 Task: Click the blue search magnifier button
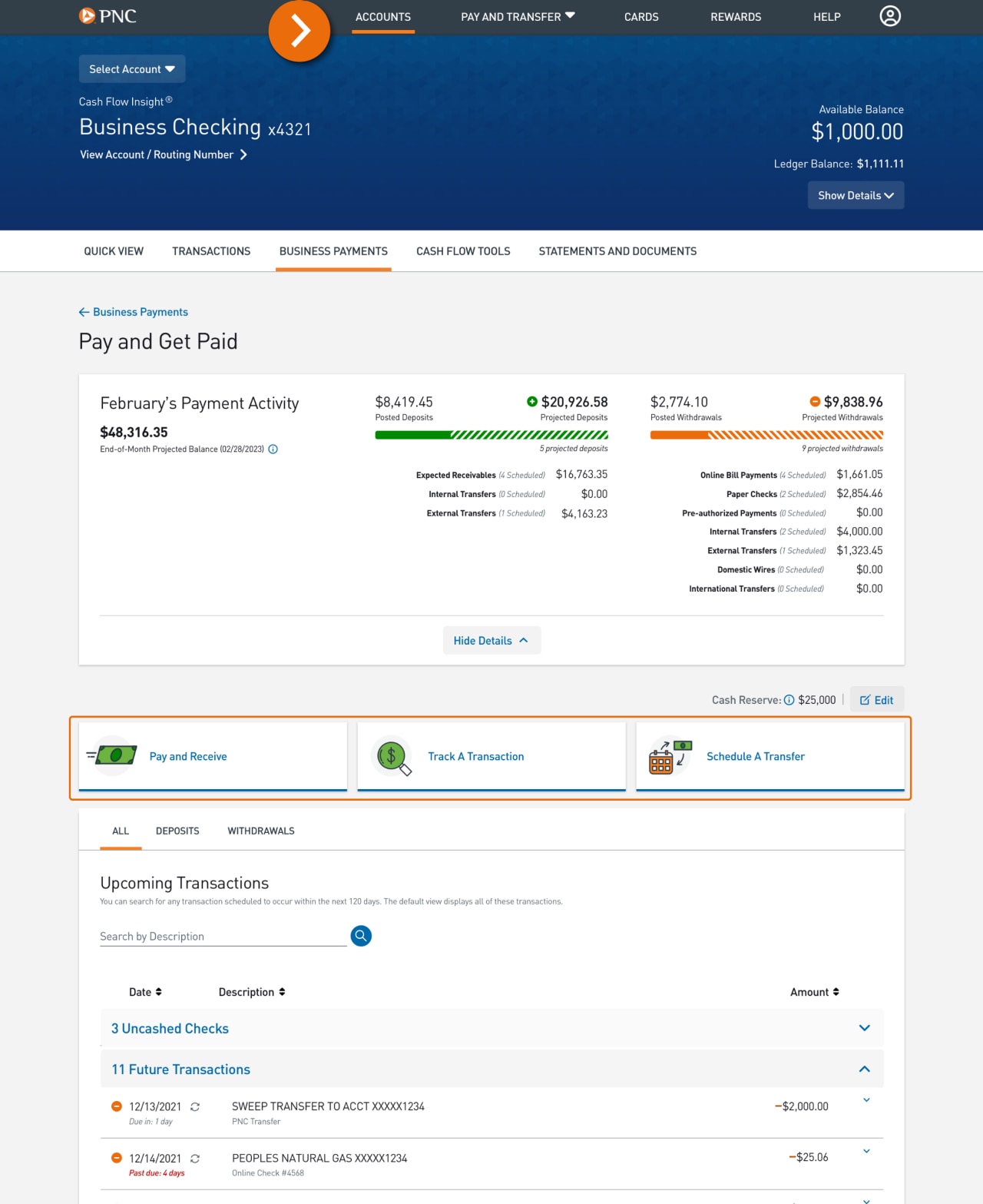point(361,936)
